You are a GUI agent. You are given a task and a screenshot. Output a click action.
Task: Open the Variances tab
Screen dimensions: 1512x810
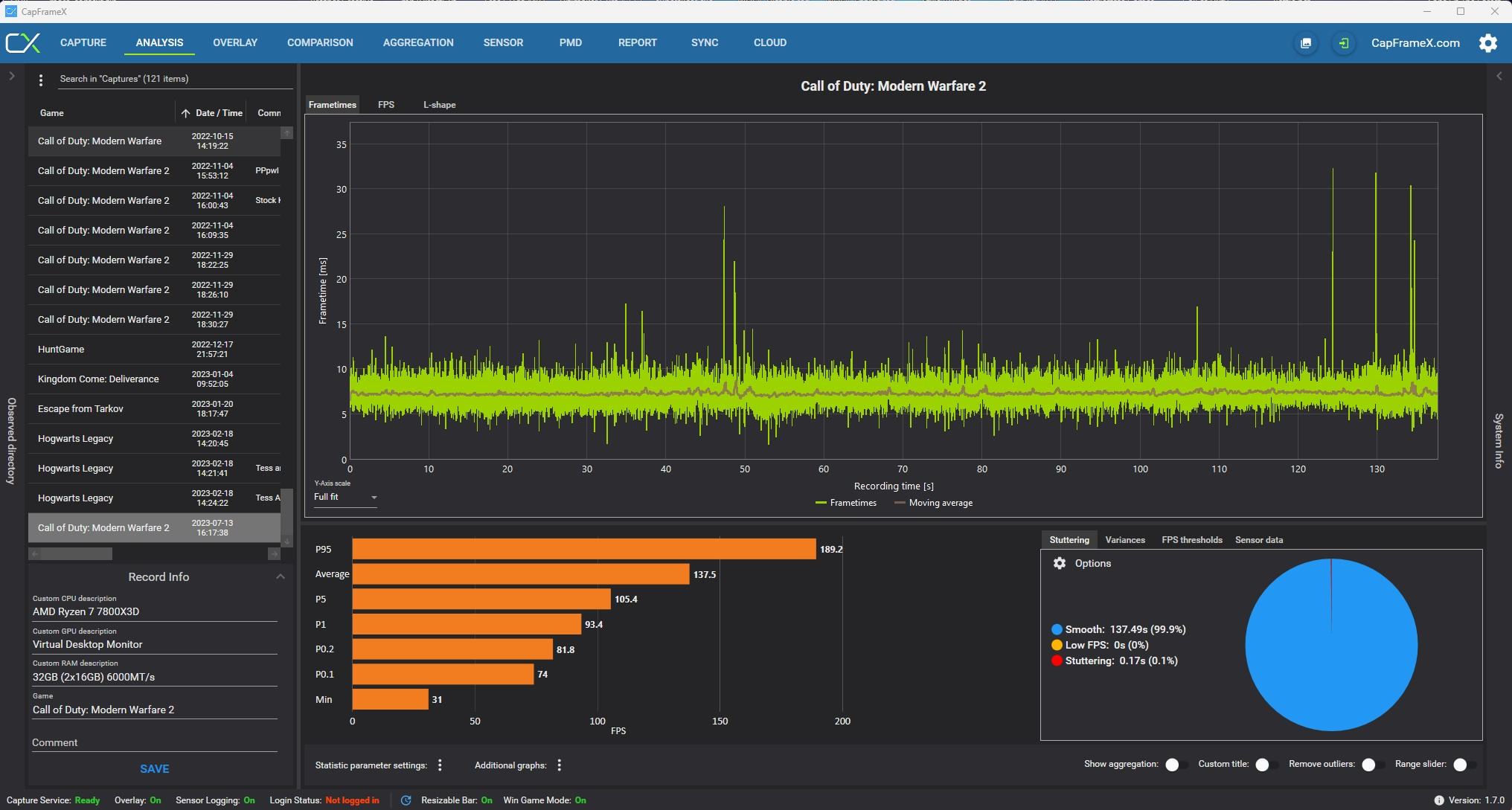pos(1125,540)
